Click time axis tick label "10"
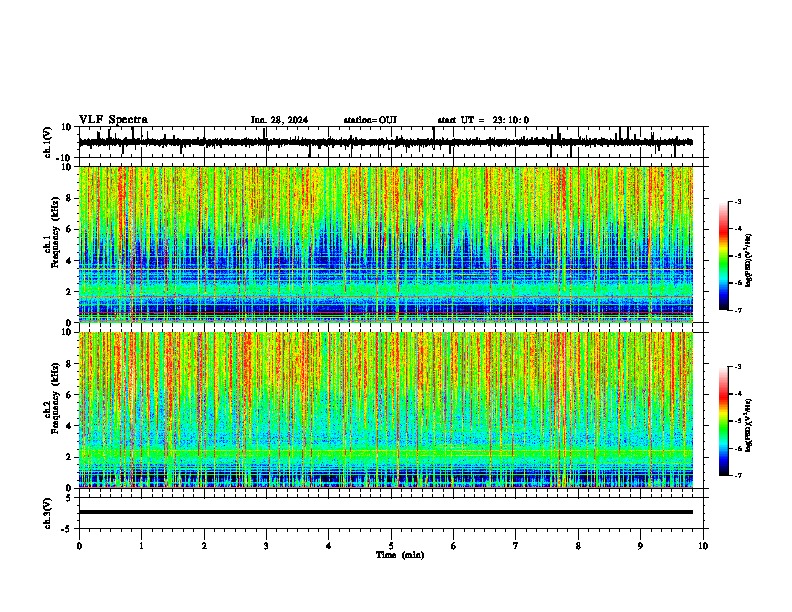This screenshot has width=792, height=612. click(703, 546)
